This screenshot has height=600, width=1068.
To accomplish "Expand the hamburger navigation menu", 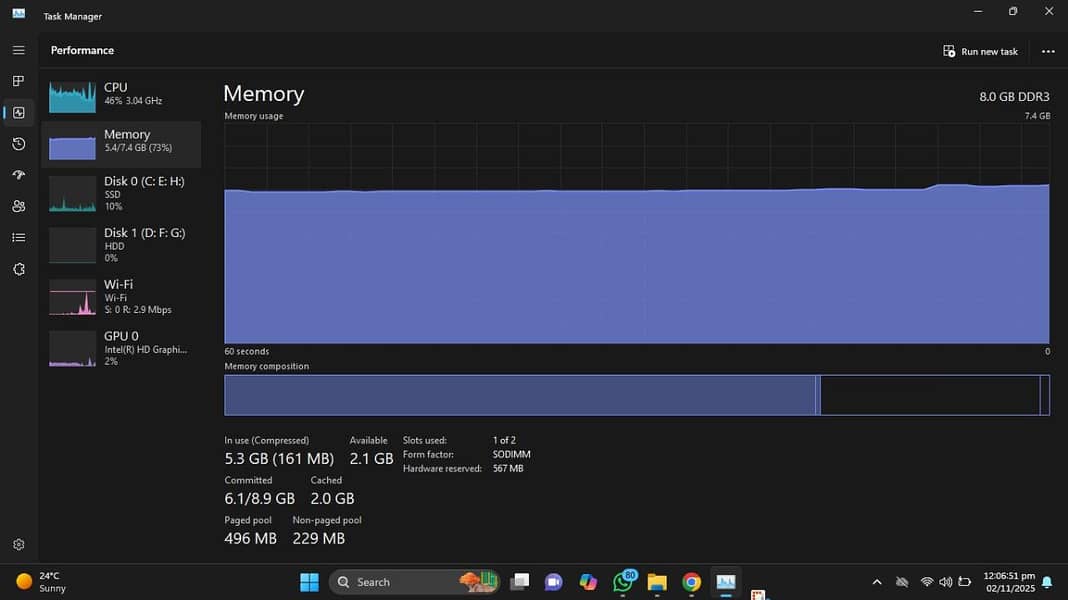I will [18, 50].
